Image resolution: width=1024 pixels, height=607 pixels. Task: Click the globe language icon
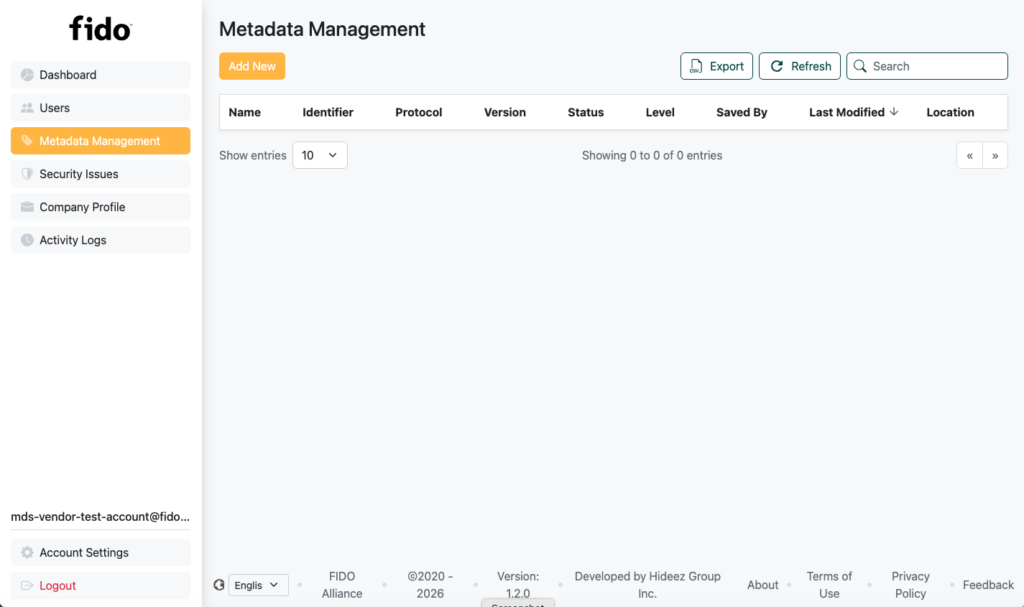tap(219, 585)
